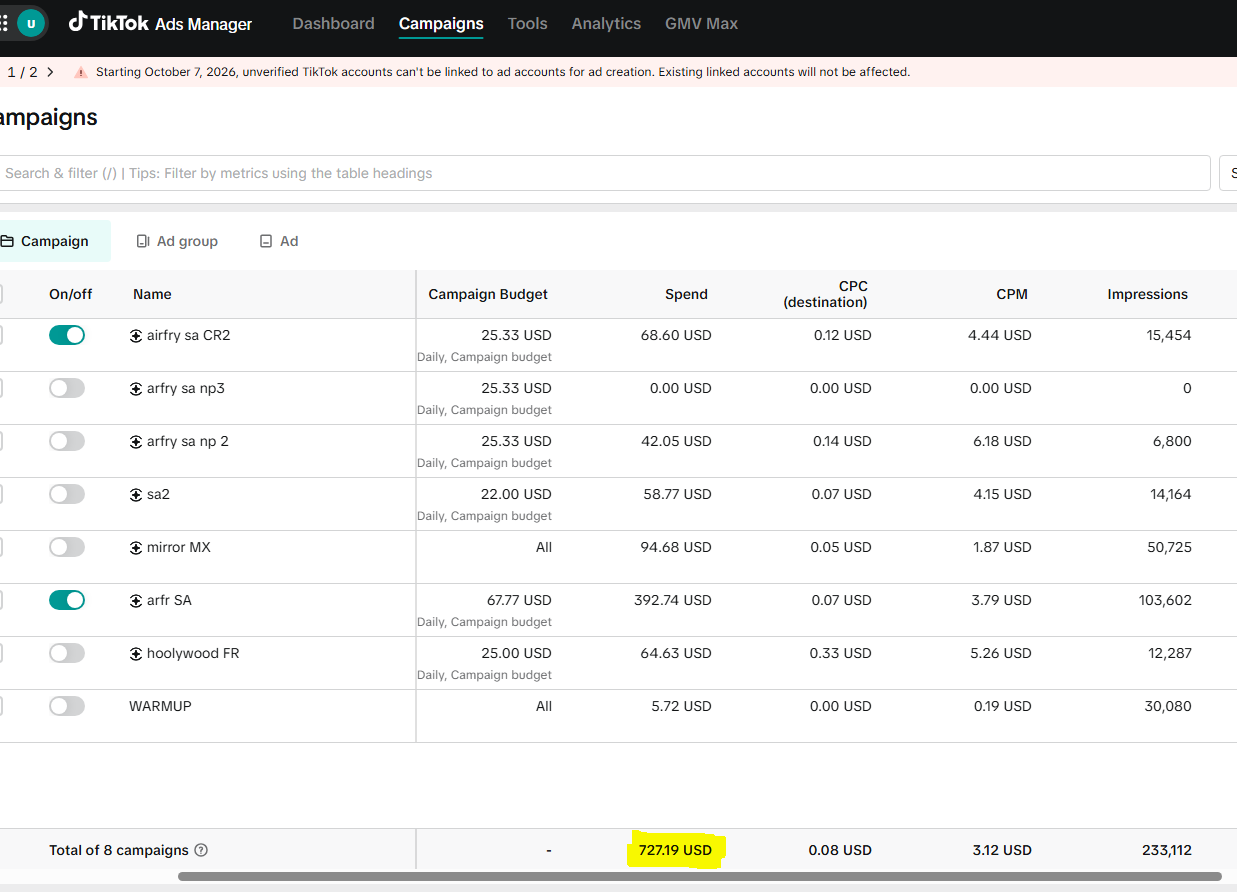Open the account avatar labeled U
The height and width of the screenshot is (892, 1237).
coord(31,24)
